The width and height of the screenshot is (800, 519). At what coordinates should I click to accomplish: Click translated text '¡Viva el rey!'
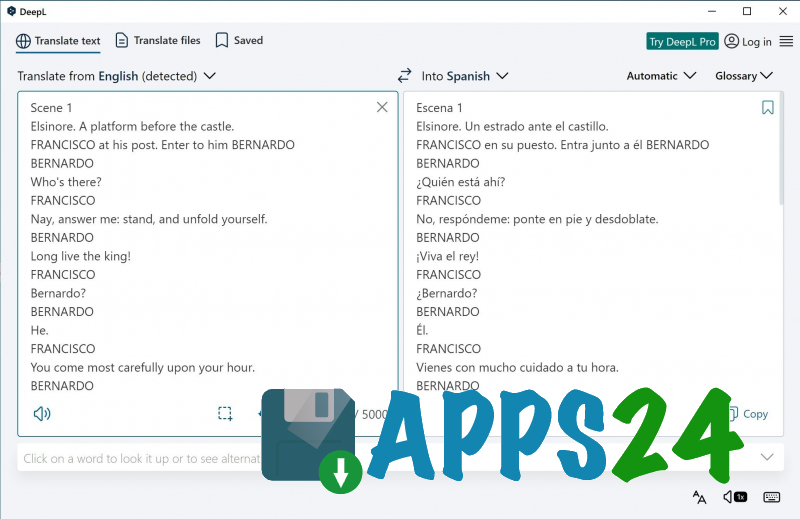coord(447,256)
